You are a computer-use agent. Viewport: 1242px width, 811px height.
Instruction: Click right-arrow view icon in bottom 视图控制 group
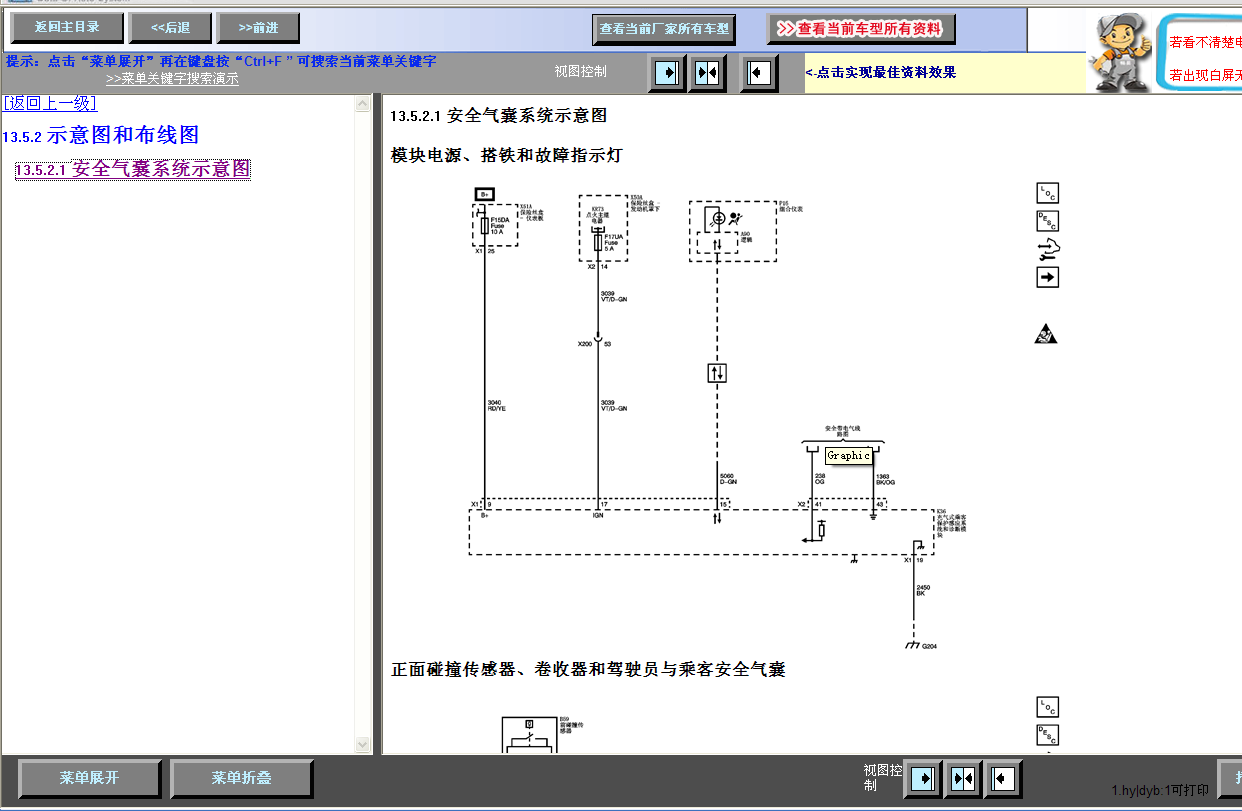pos(923,778)
